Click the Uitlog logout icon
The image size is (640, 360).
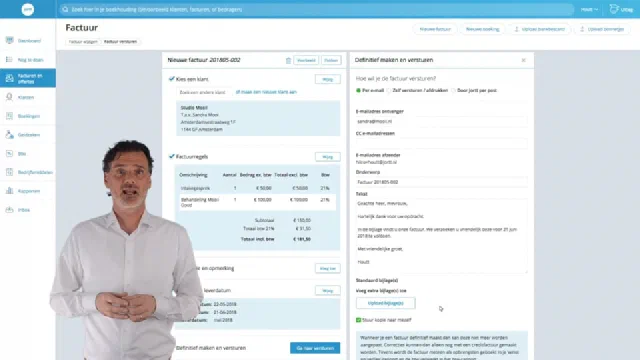click(613, 9)
